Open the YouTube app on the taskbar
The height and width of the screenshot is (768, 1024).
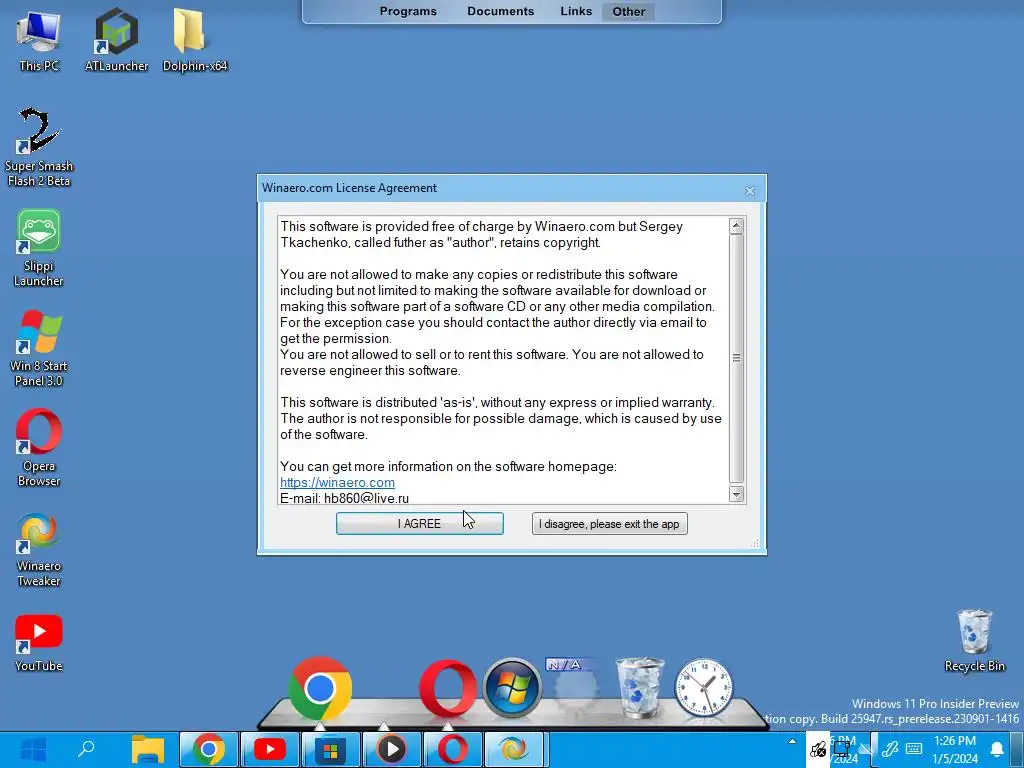pyautogui.click(x=270, y=750)
